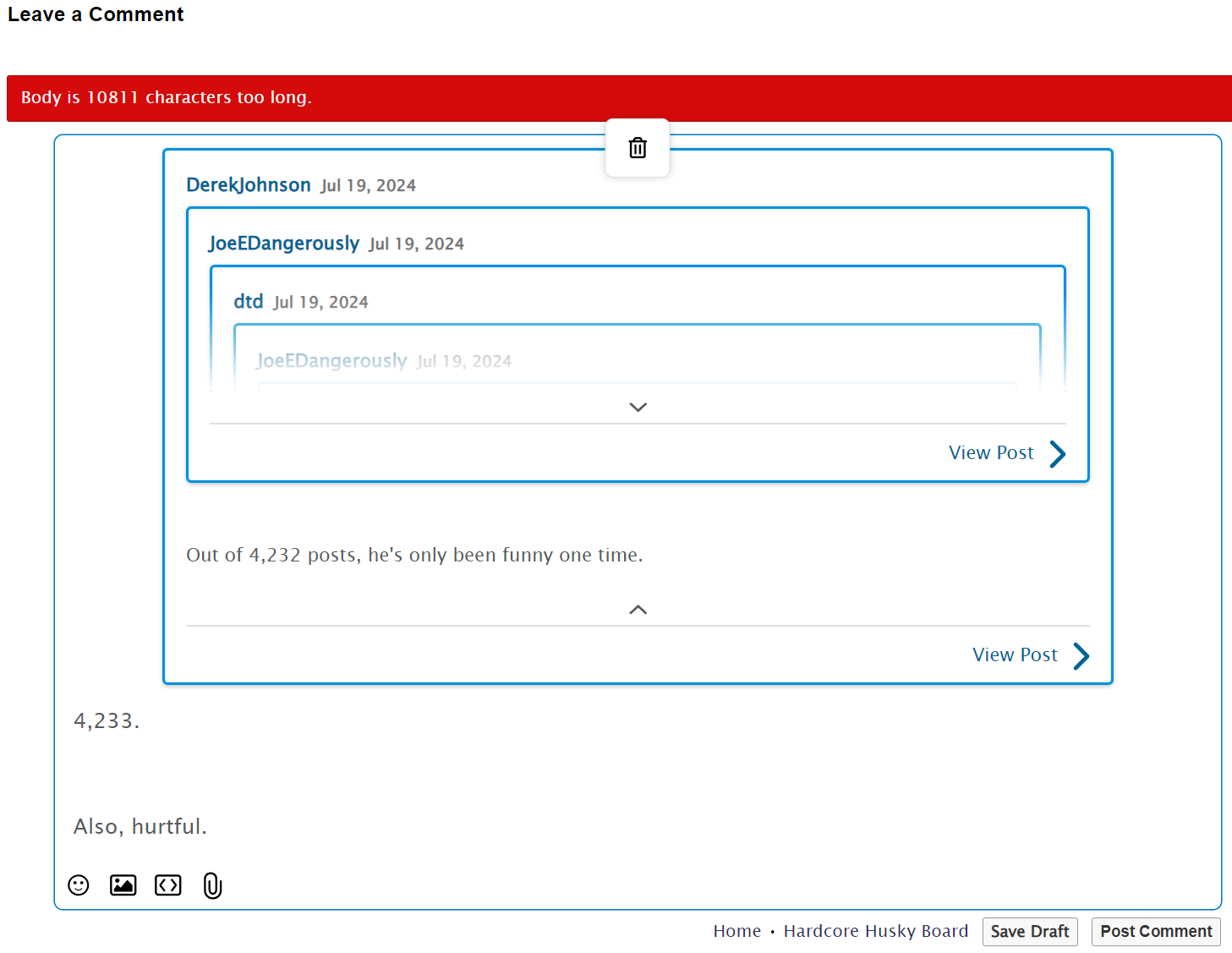Screen dimensions: 1232x953
Task: Expand the nested dtd quote chevron
Action: [x=638, y=408]
